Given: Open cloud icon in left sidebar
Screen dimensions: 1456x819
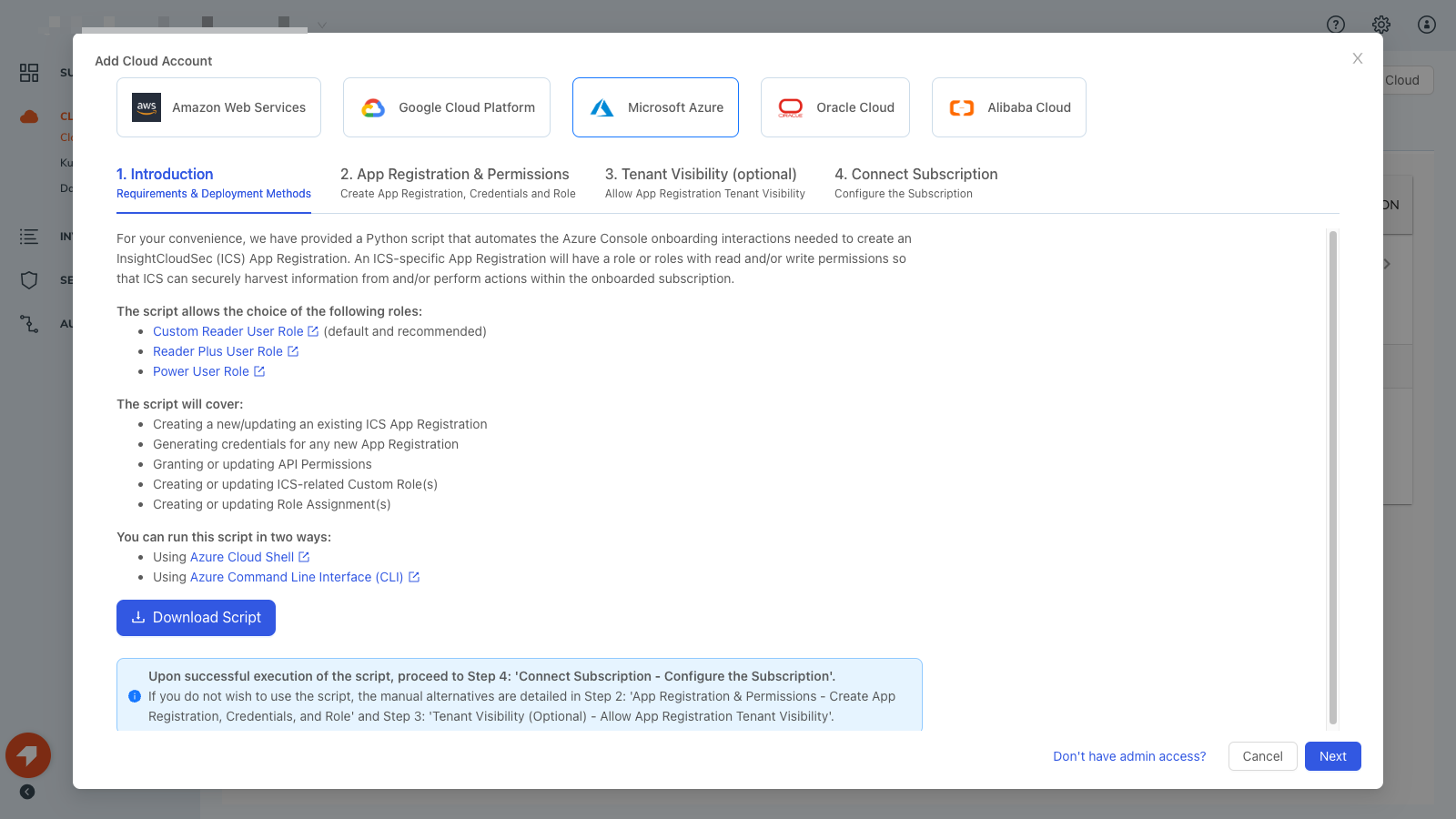Looking at the screenshot, I should 29,116.
